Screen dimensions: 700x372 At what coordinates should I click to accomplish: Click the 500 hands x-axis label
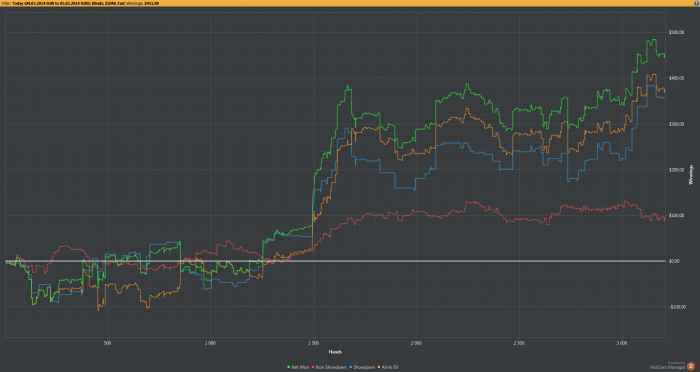pyautogui.click(x=107, y=343)
